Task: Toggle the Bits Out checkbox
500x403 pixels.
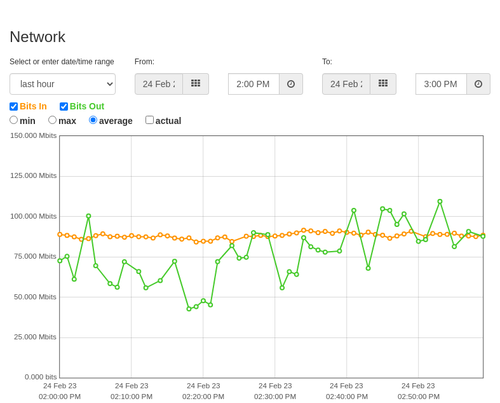Action: tap(64, 106)
